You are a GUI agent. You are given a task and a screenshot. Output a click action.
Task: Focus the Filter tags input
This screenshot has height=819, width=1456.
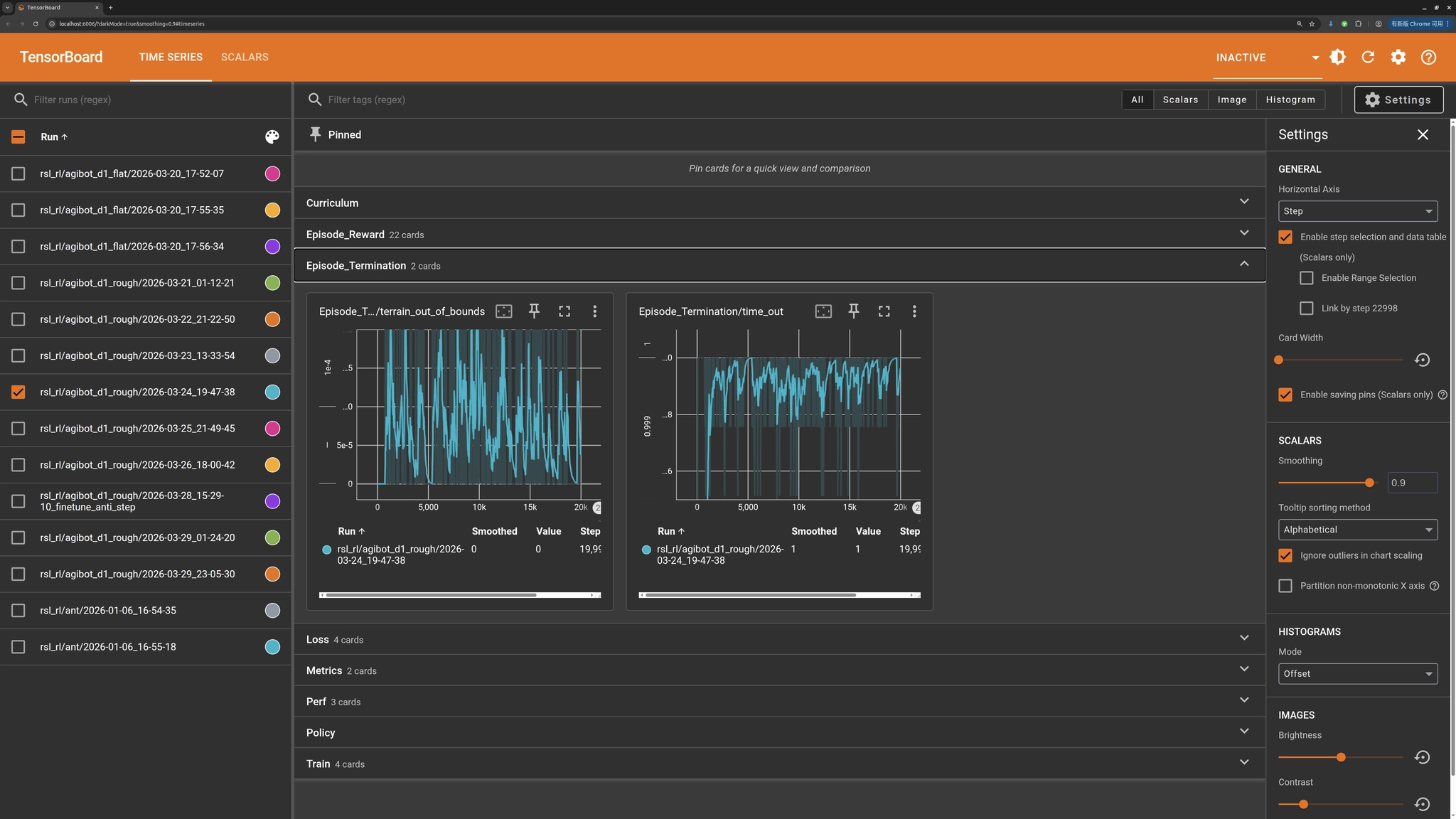718,100
